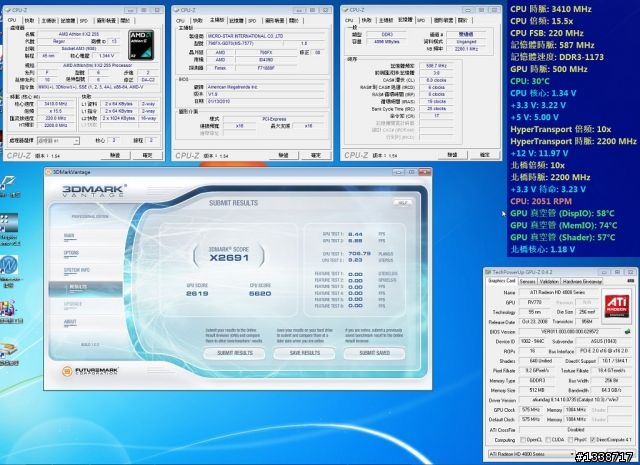Click the GPU-Z BIOS Version field

click(570, 332)
